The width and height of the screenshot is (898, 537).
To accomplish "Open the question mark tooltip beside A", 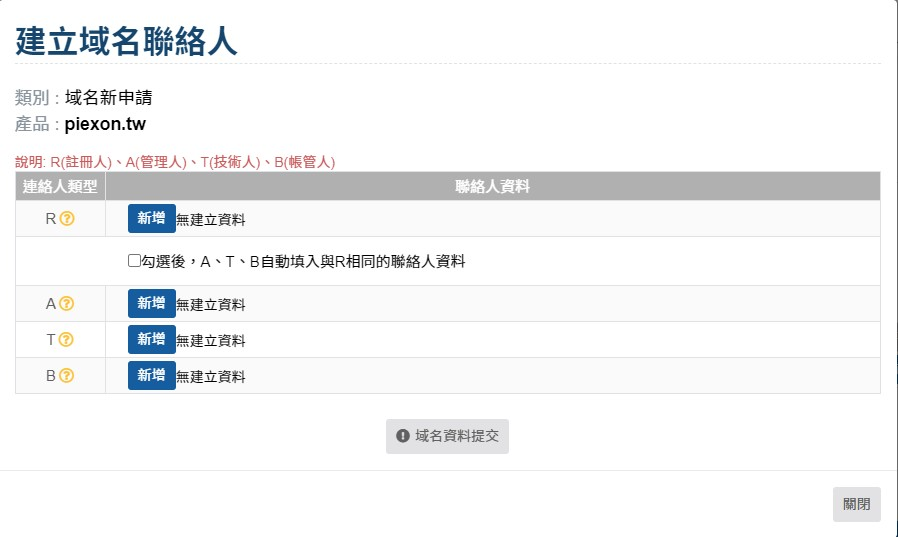I will (x=66, y=303).
